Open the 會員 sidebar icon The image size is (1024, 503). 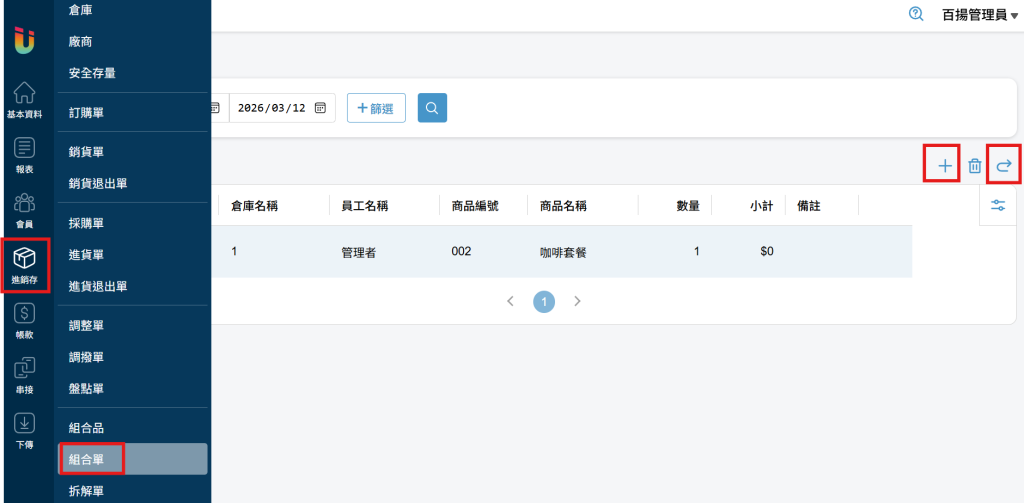pos(25,210)
